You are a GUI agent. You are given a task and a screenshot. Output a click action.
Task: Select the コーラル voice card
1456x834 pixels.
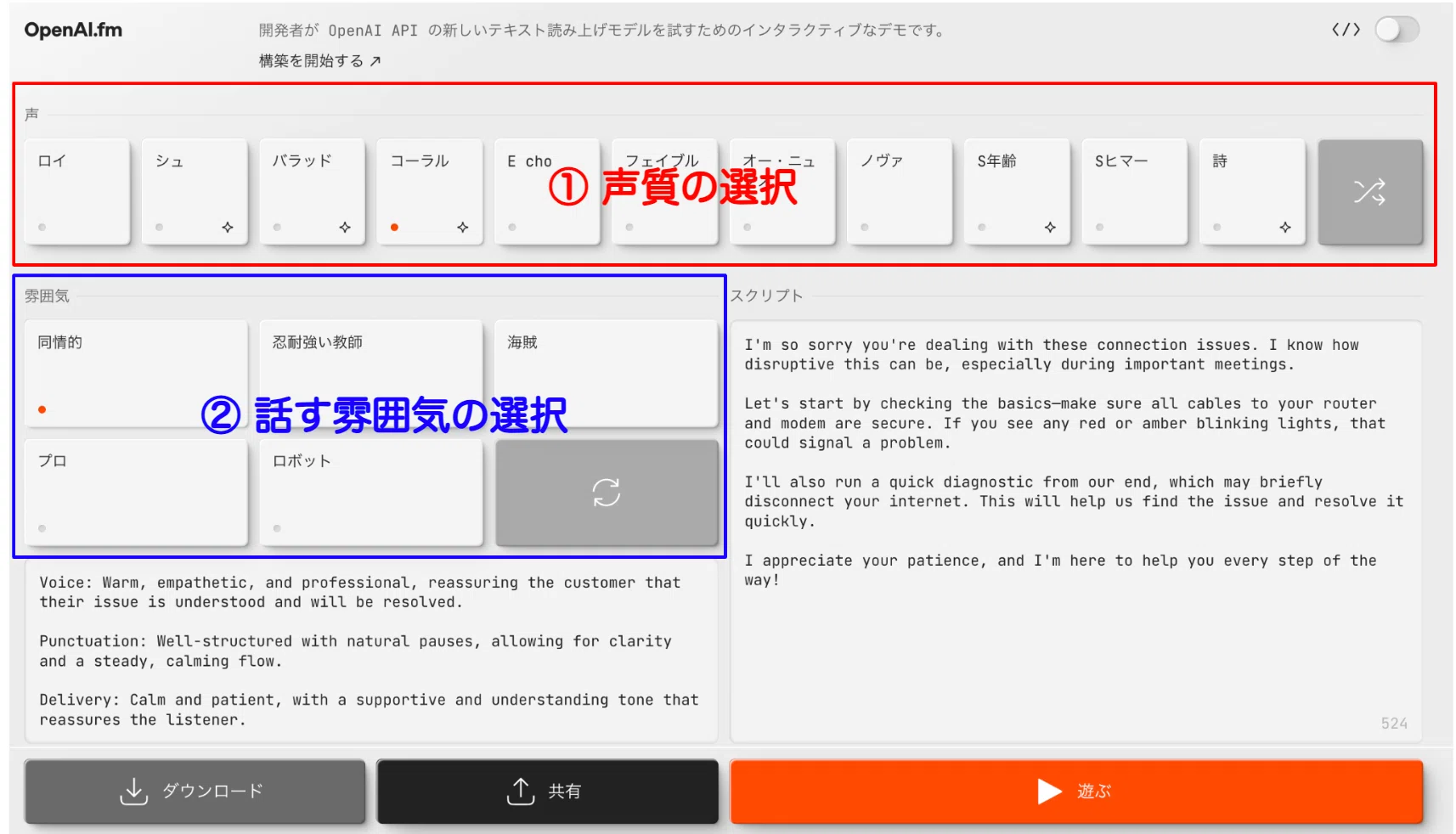(430, 192)
